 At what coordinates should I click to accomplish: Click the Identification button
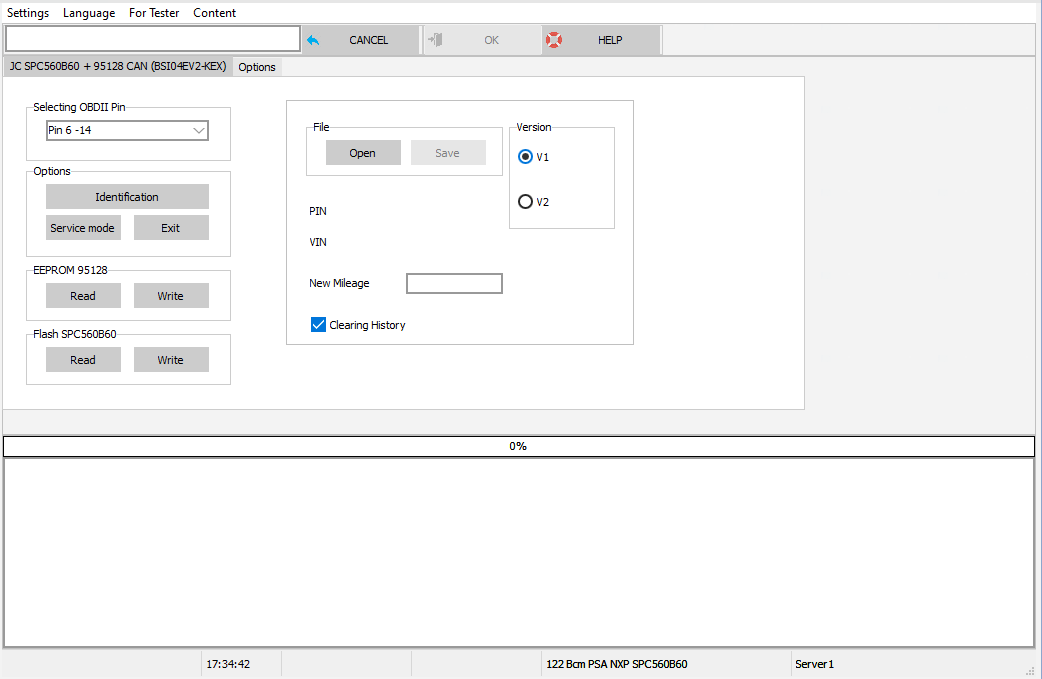tap(126, 196)
